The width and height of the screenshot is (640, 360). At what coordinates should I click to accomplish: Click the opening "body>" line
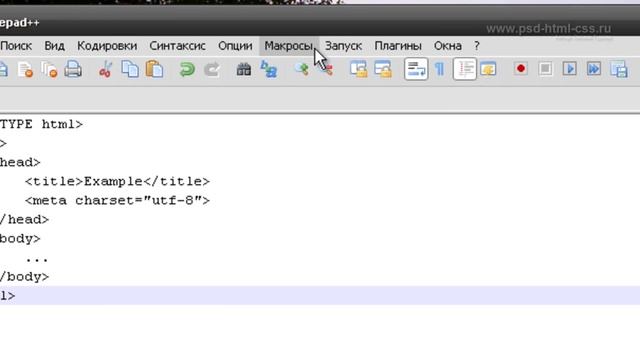[20, 239]
